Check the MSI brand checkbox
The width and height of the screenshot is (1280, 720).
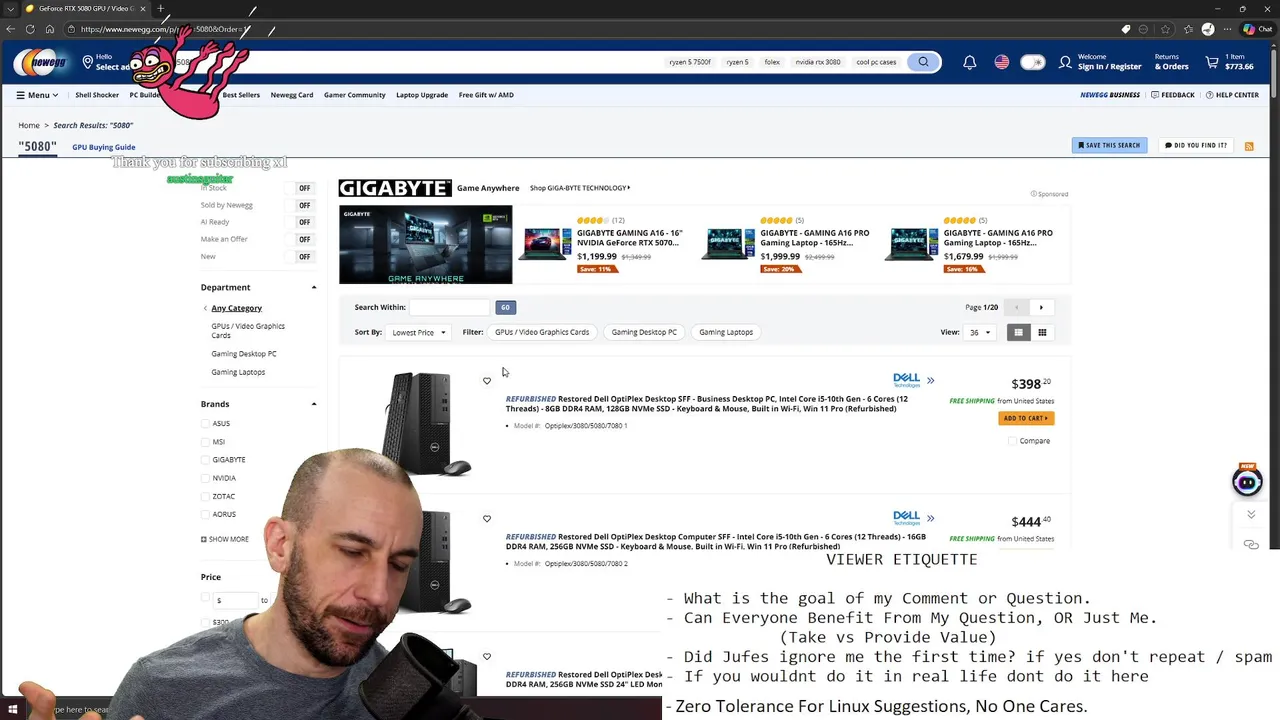[x=207, y=441]
